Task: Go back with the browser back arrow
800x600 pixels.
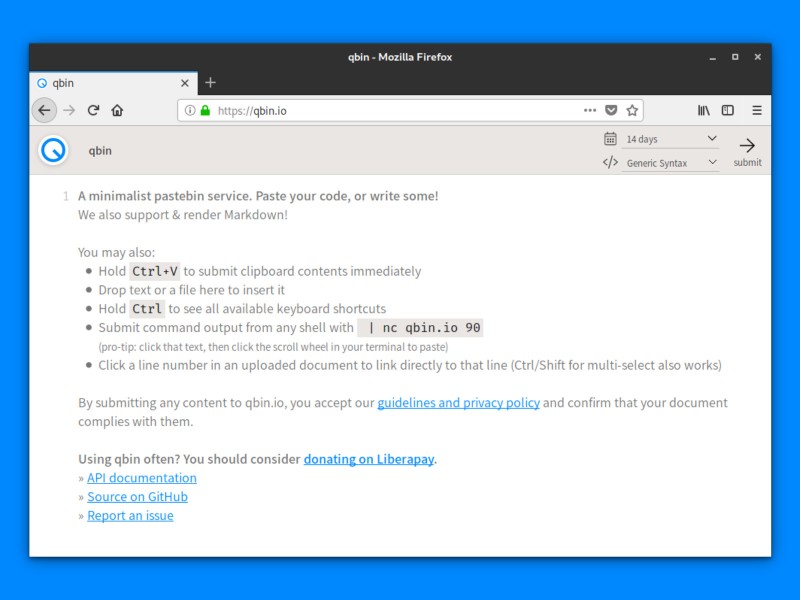Action: [x=44, y=110]
